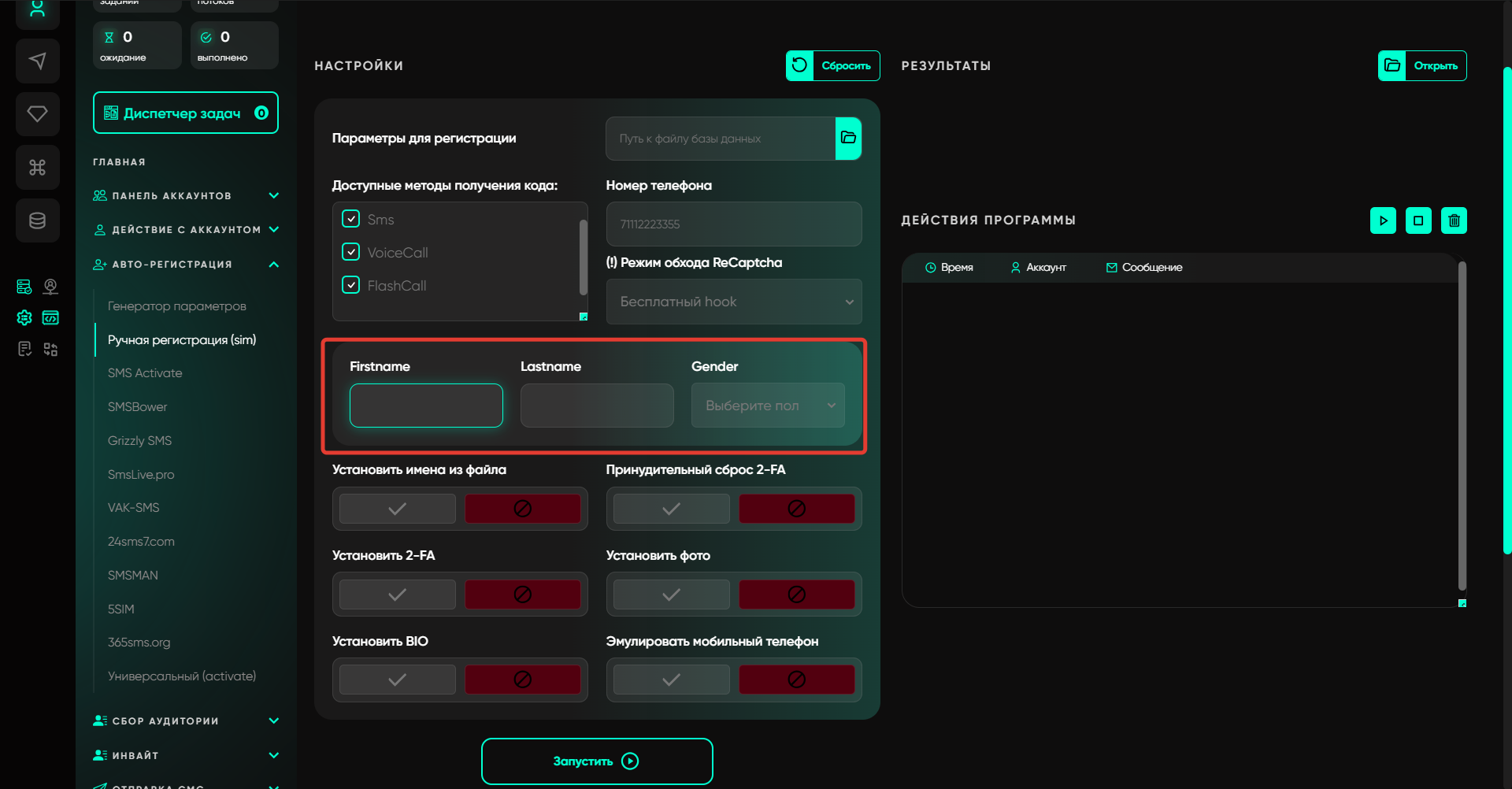Viewport: 1512px width, 789px height.
Task: Click the diamond icon in left sidebar
Action: point(37,114)
